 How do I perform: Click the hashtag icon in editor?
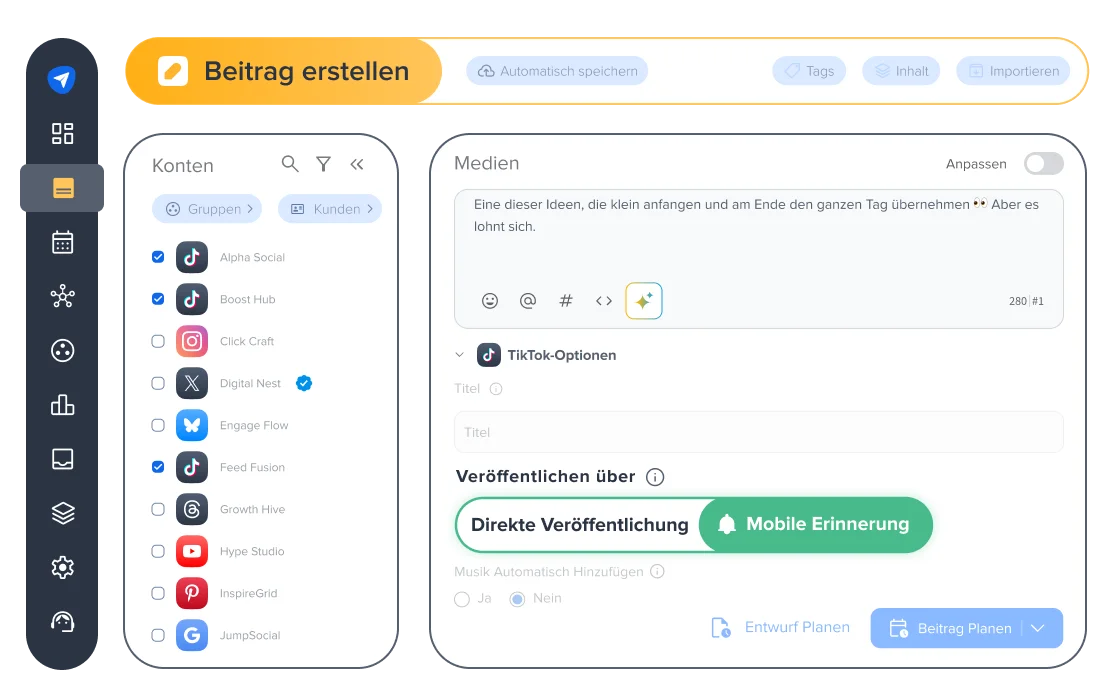(x=566, y=301)
